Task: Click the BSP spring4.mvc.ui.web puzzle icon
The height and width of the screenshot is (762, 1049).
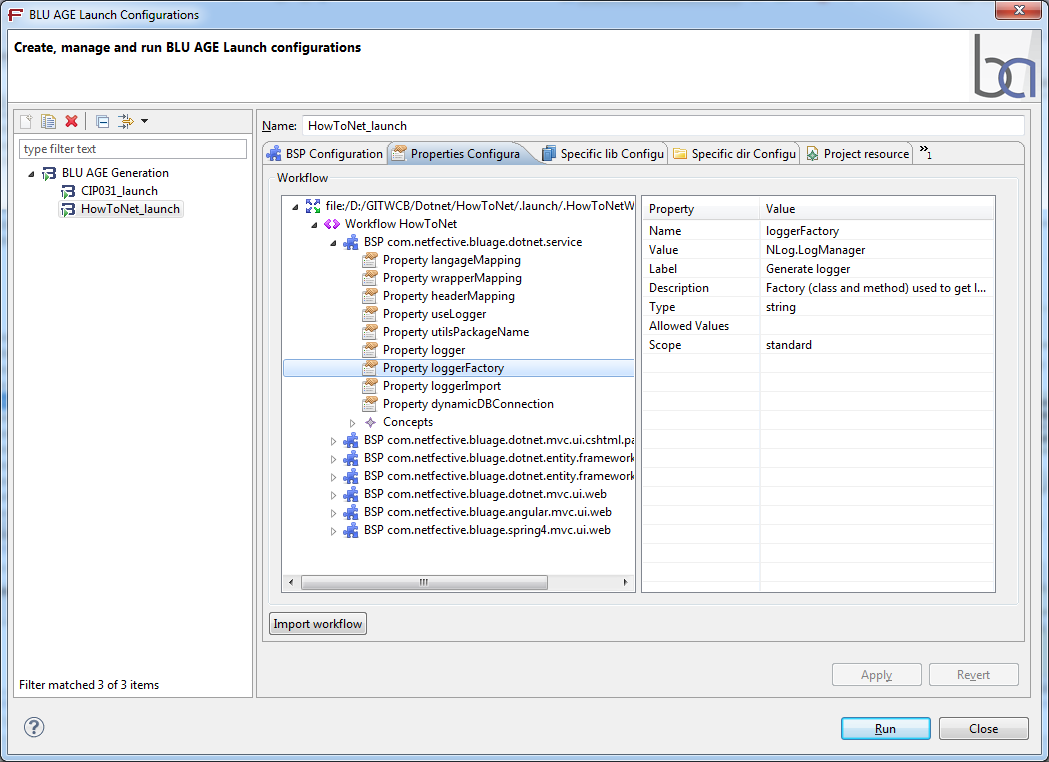Action: (351, 531)
